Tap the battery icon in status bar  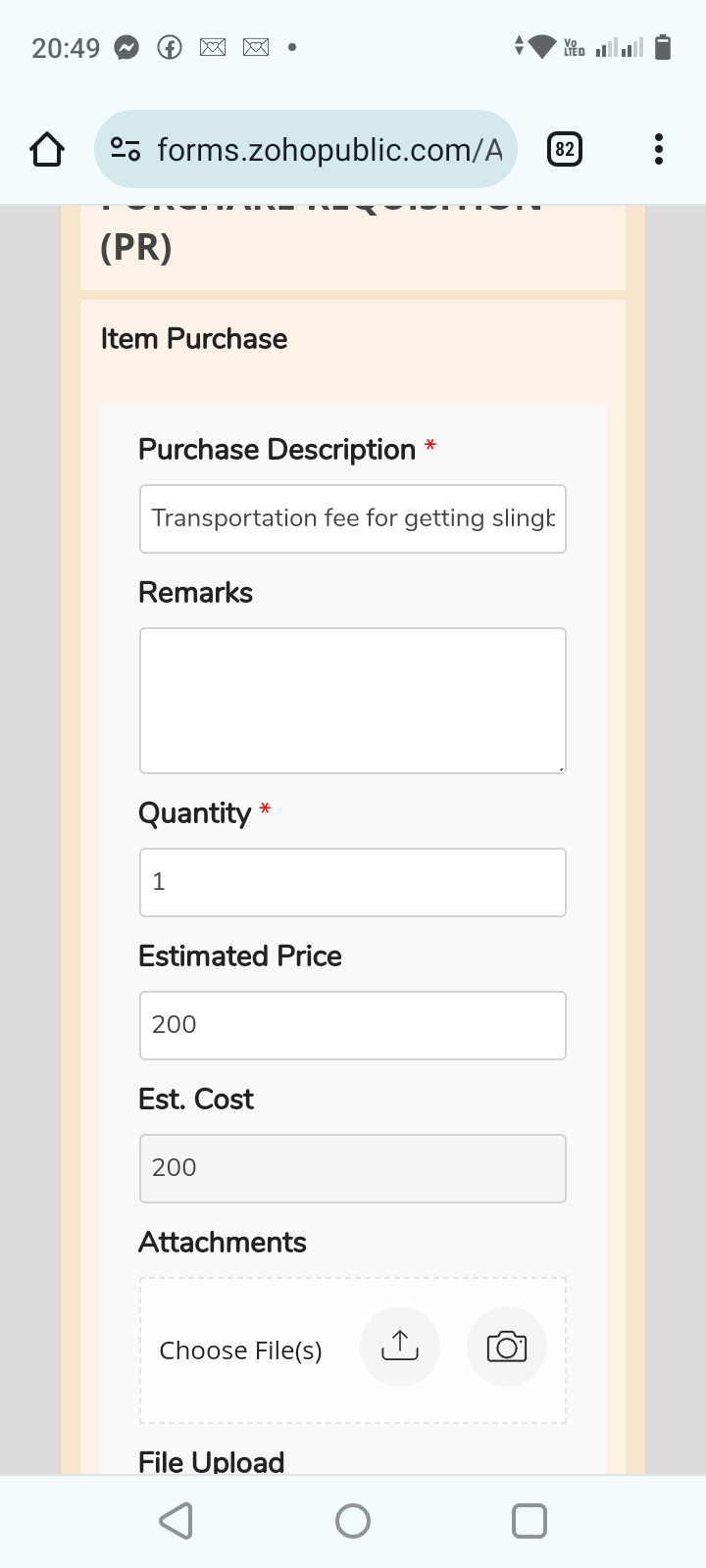(x=663, y=47)
